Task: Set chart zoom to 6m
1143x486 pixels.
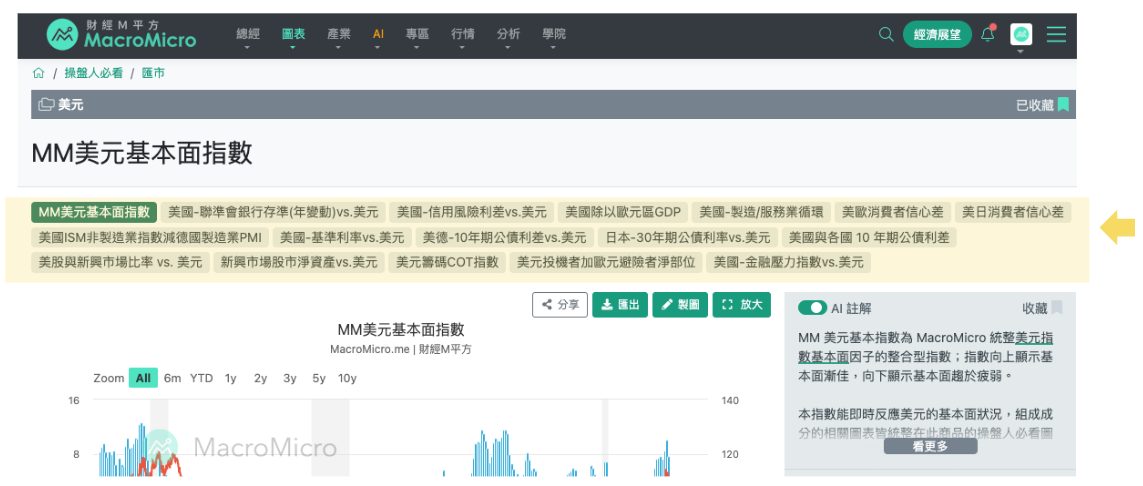Action: [173, 377]
